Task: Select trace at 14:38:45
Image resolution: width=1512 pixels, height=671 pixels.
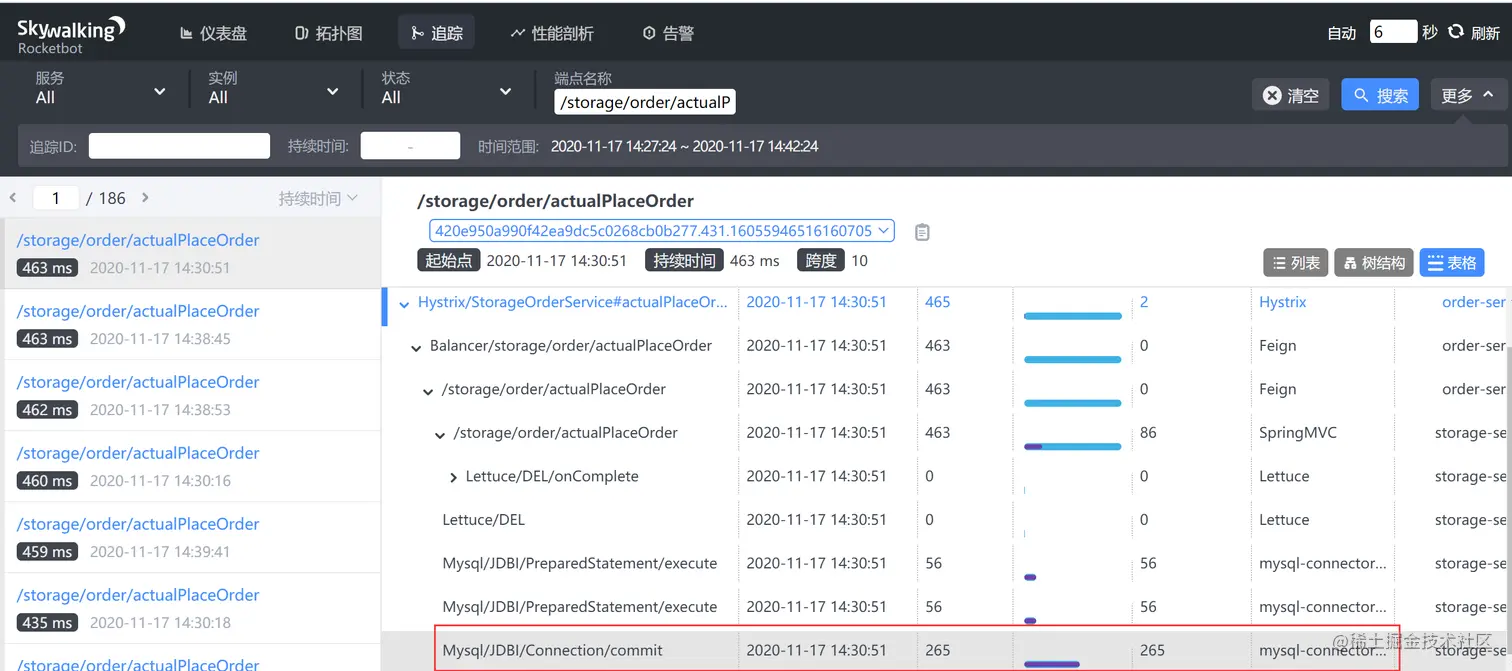Action: 192,324
